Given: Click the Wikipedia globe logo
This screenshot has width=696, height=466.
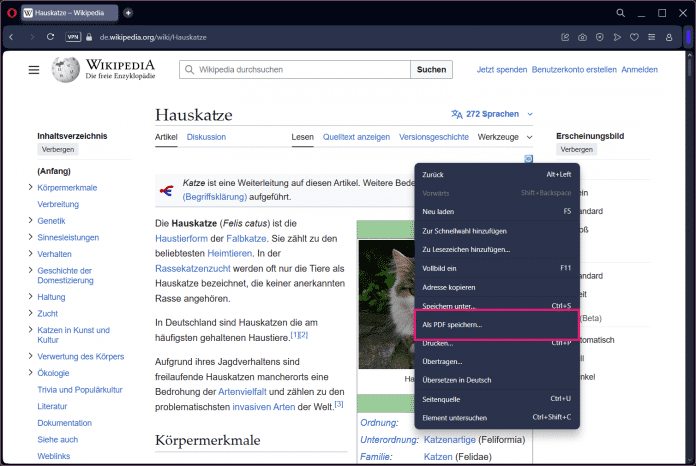Looking at the screenshot, I should [x=65, y=70].
